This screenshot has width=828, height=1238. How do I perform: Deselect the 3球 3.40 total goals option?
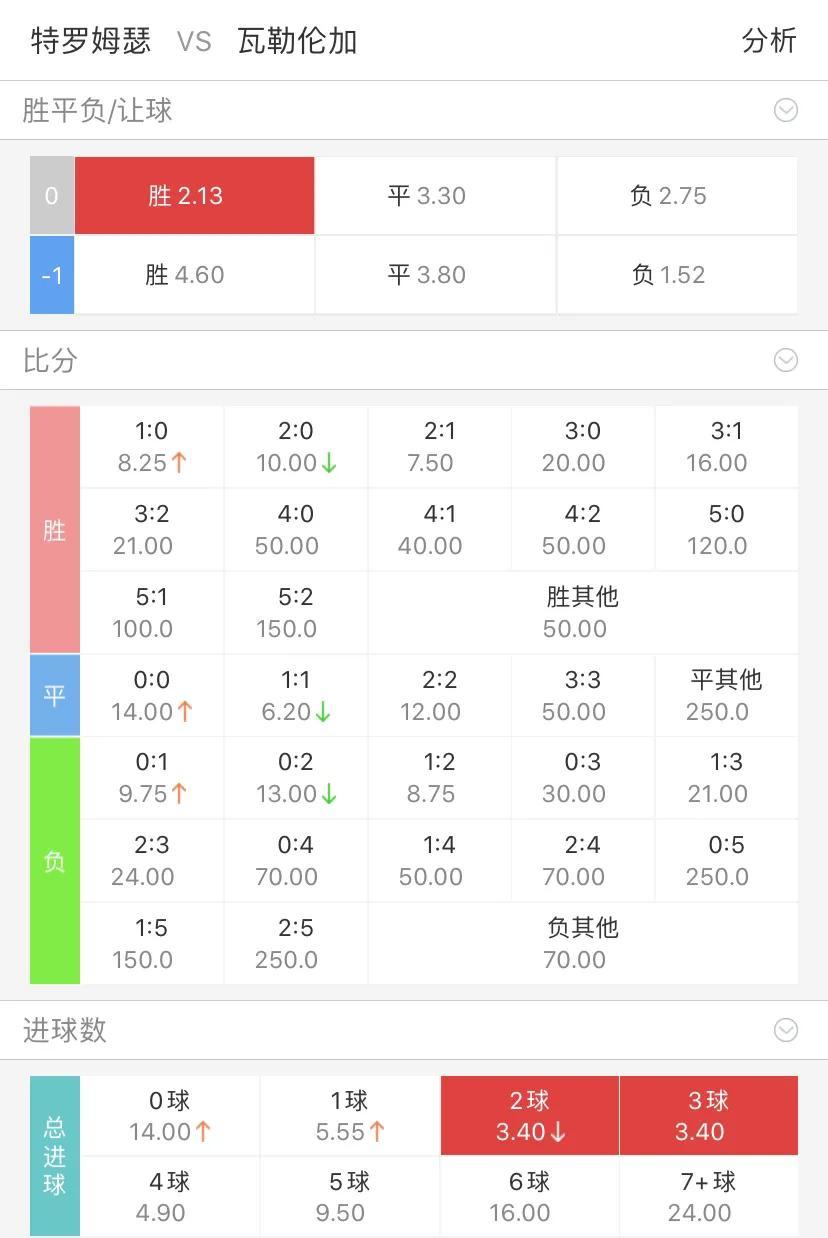coord(709,1116)
